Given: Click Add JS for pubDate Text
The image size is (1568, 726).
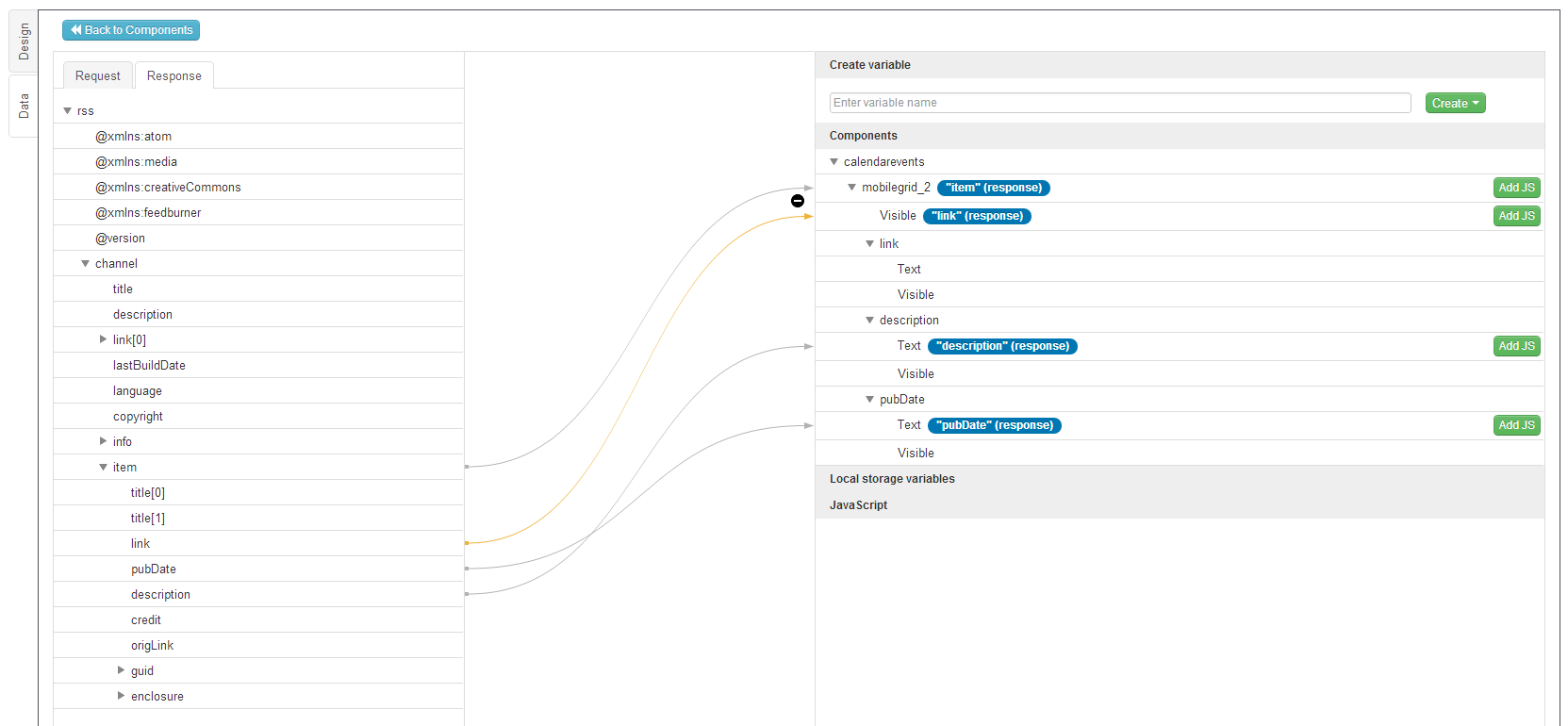Looking at the screenshot, I should pyautogui.click(x=1516, y=425).
